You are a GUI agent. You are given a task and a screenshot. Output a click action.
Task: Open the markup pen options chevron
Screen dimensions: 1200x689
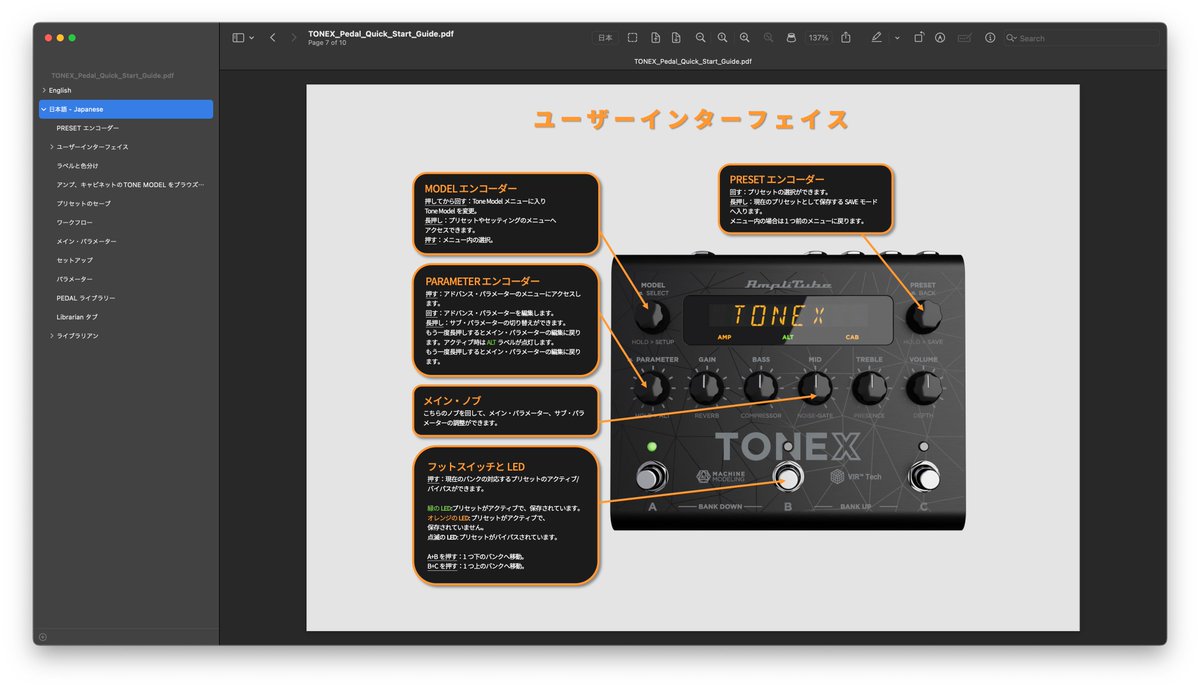(897, 38)
